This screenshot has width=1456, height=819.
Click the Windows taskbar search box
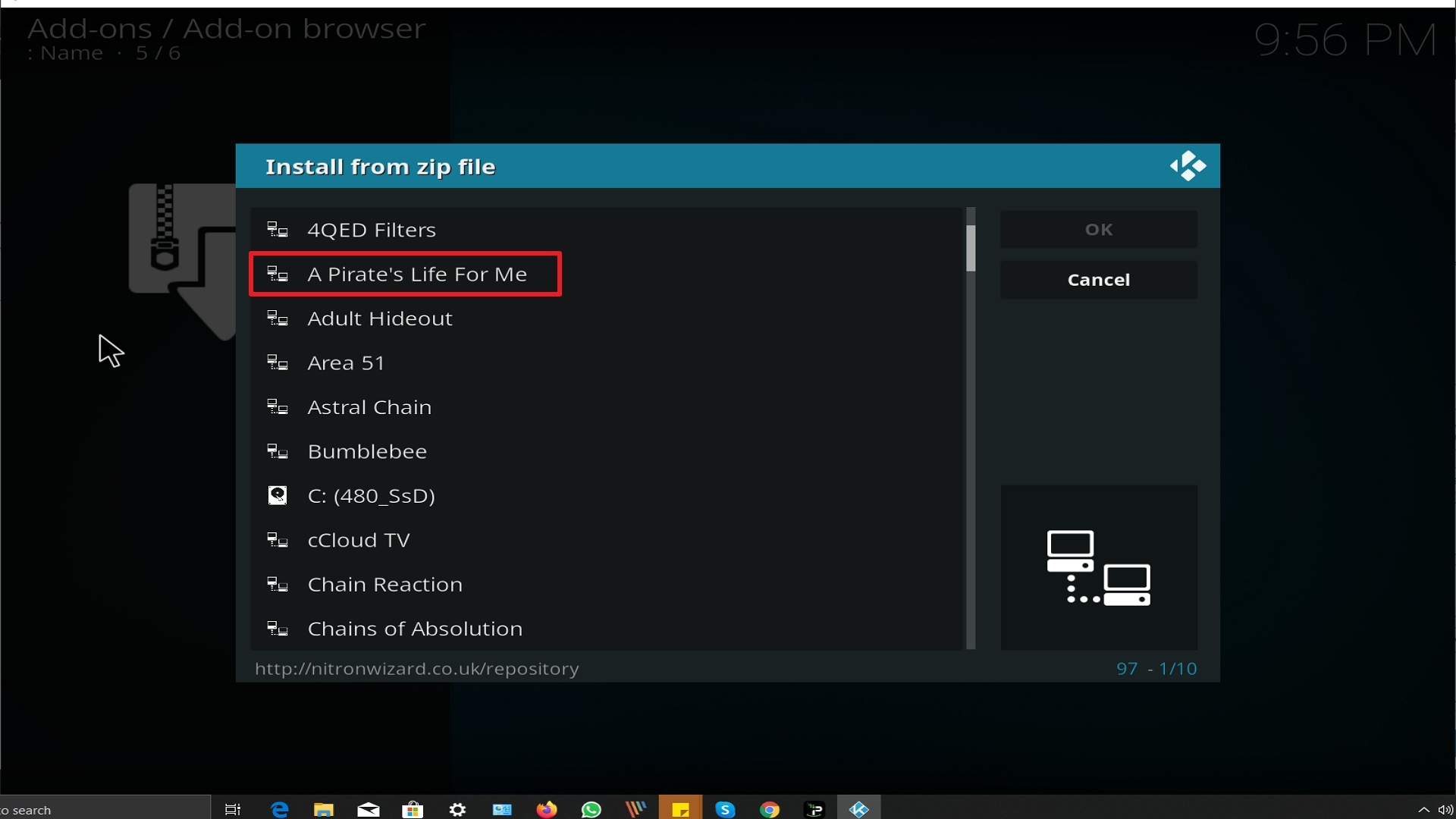coord(105,809)
